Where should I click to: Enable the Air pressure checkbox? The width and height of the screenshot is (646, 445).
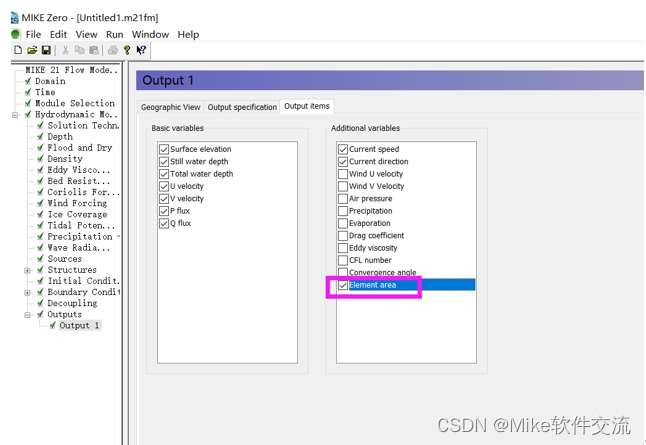point(343,199)
